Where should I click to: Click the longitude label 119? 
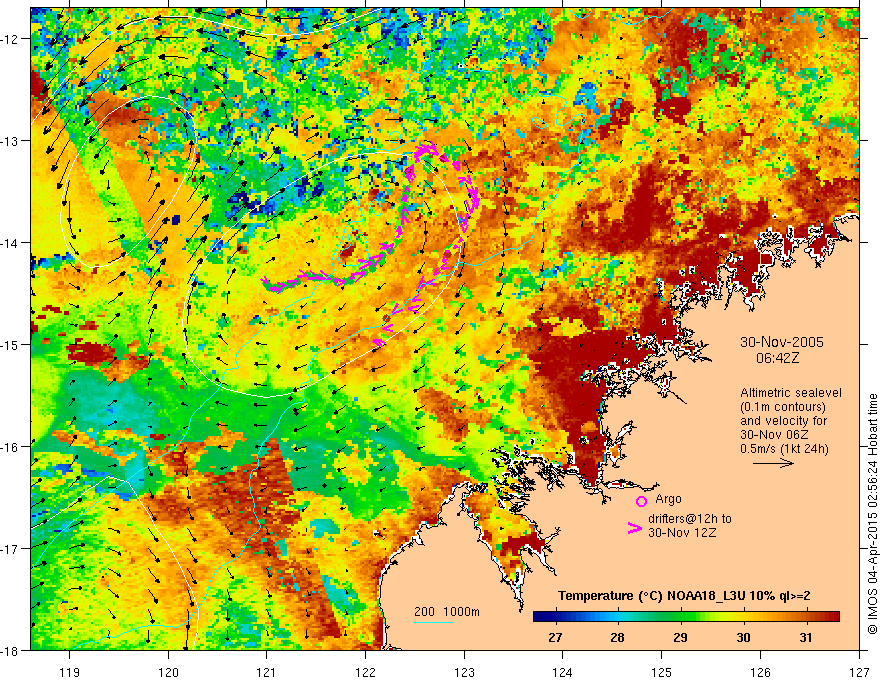(70, 672)
